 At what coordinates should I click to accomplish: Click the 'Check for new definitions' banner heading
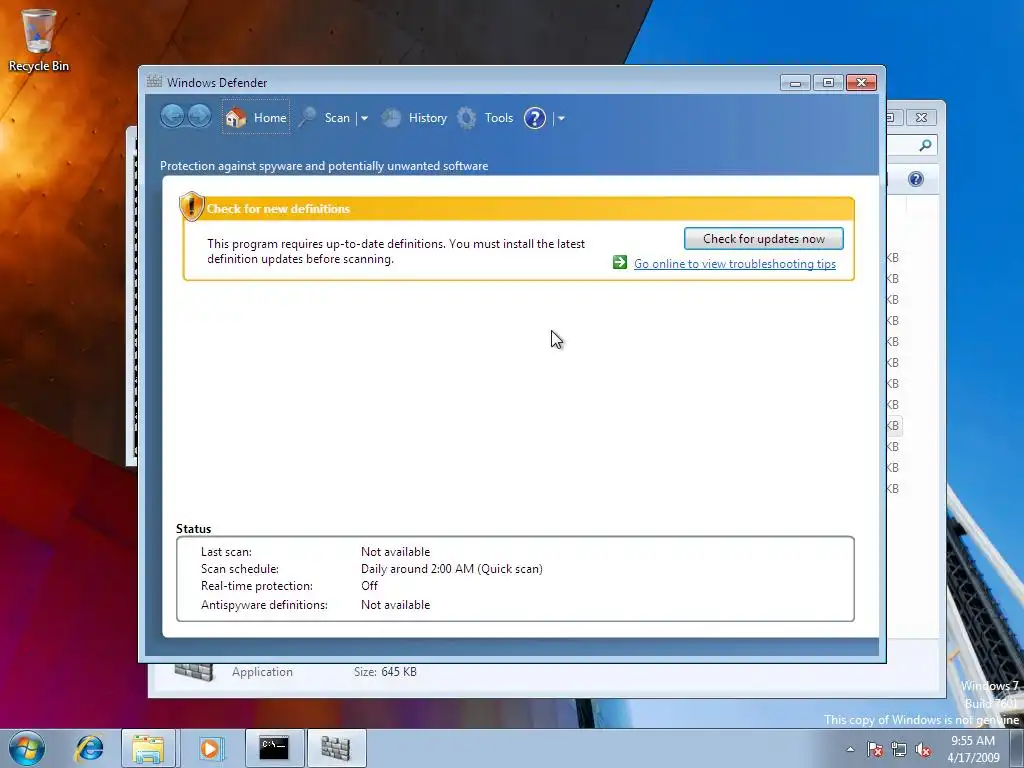pyautogui.click(x=278, y=209)
